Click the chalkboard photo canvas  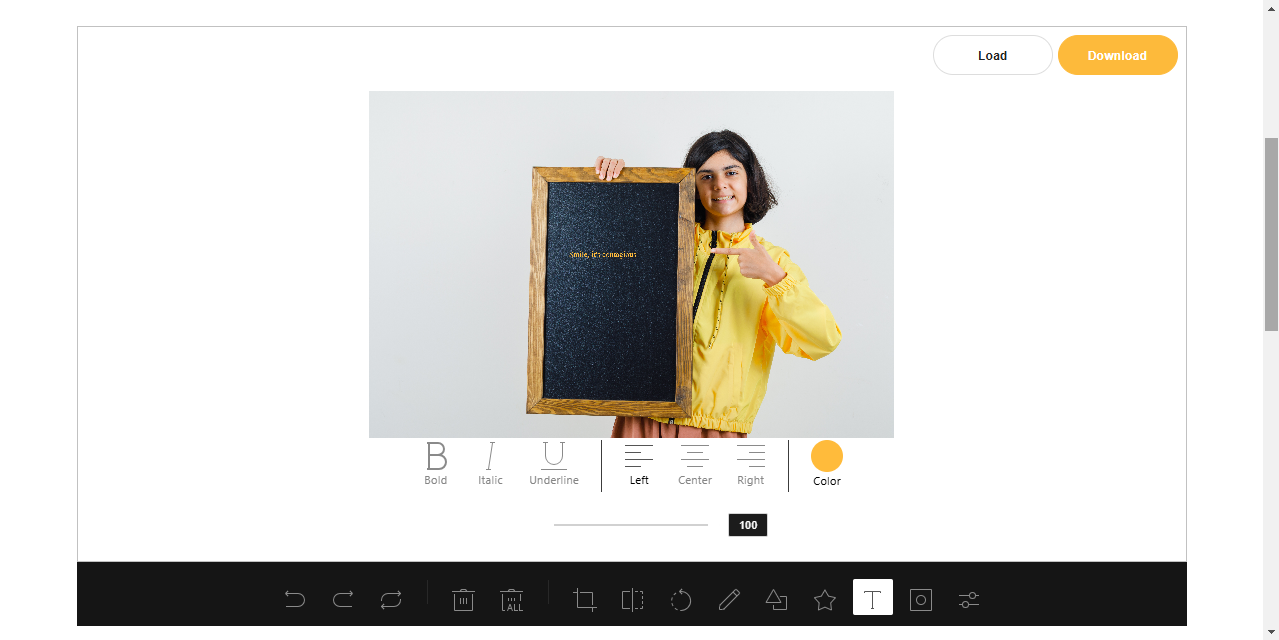(x=631, y=264)
